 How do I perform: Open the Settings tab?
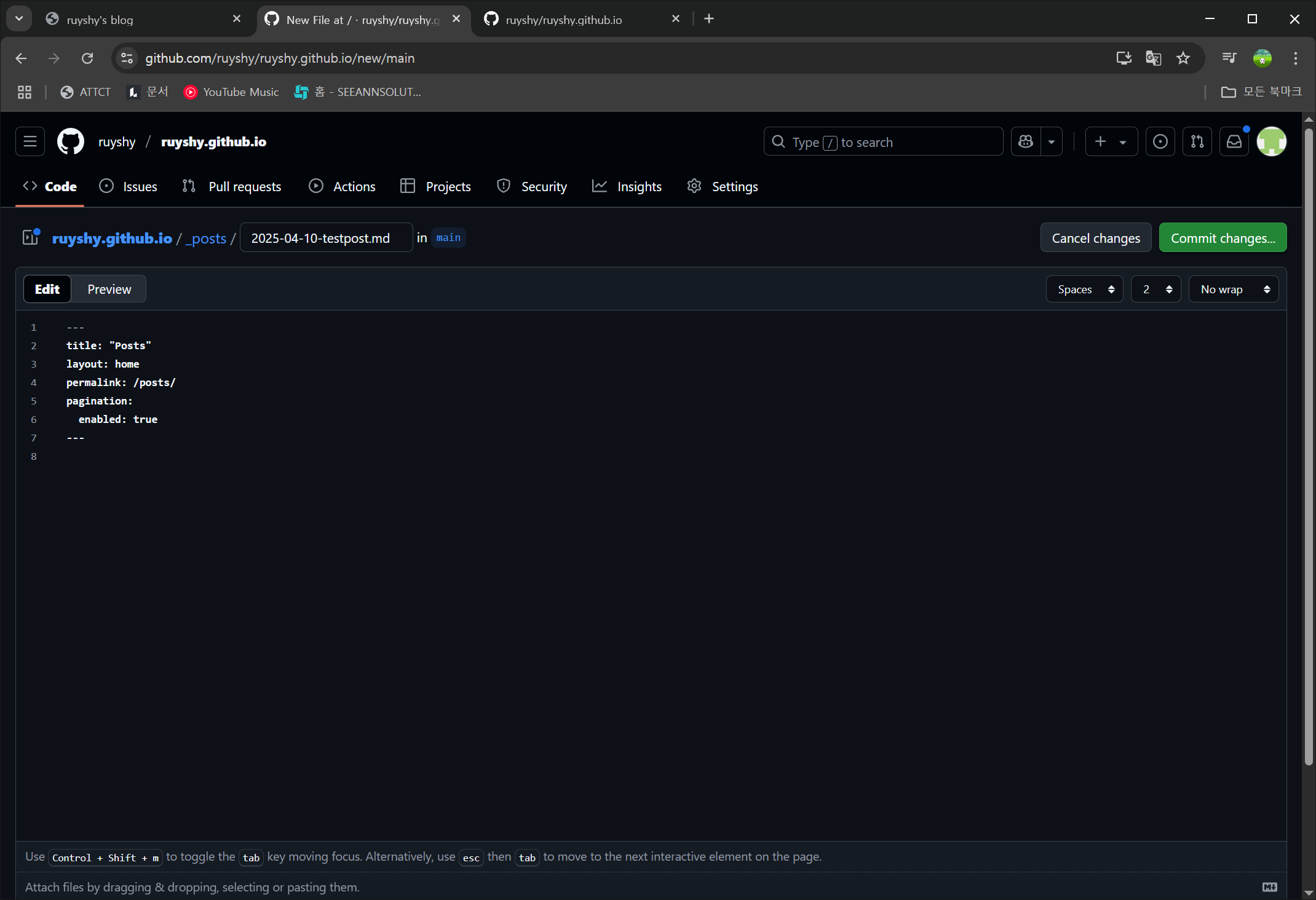click(x=735, y=186)
